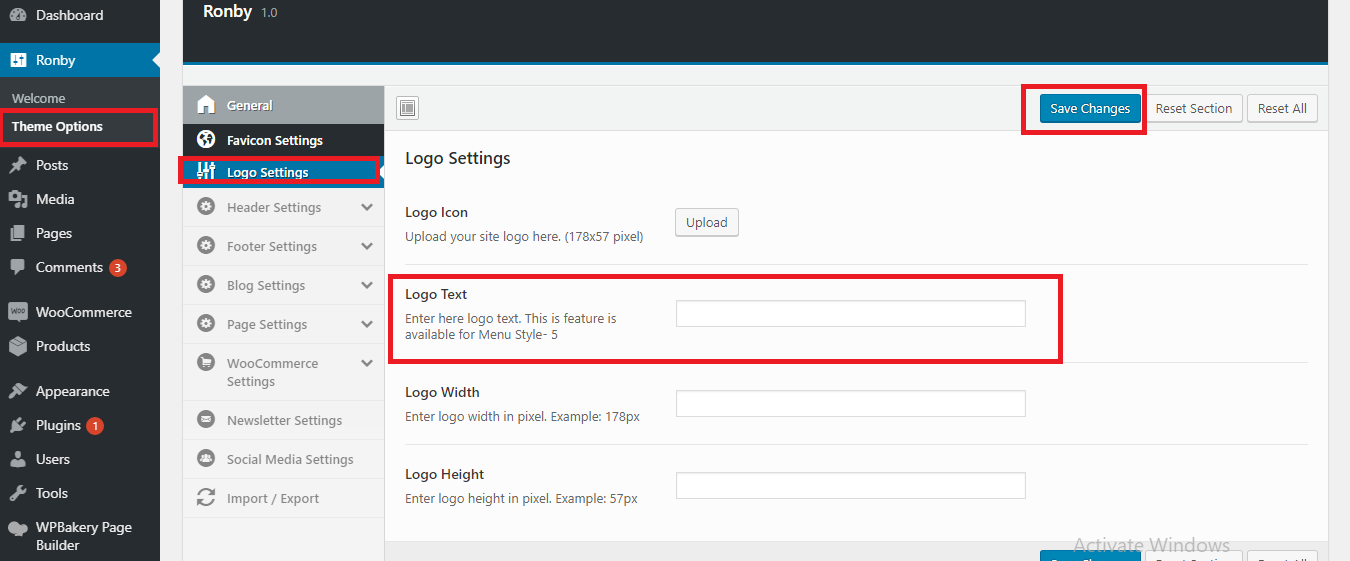1350x561 pixels.
Task: Open the Users menu
Action: 80,459
